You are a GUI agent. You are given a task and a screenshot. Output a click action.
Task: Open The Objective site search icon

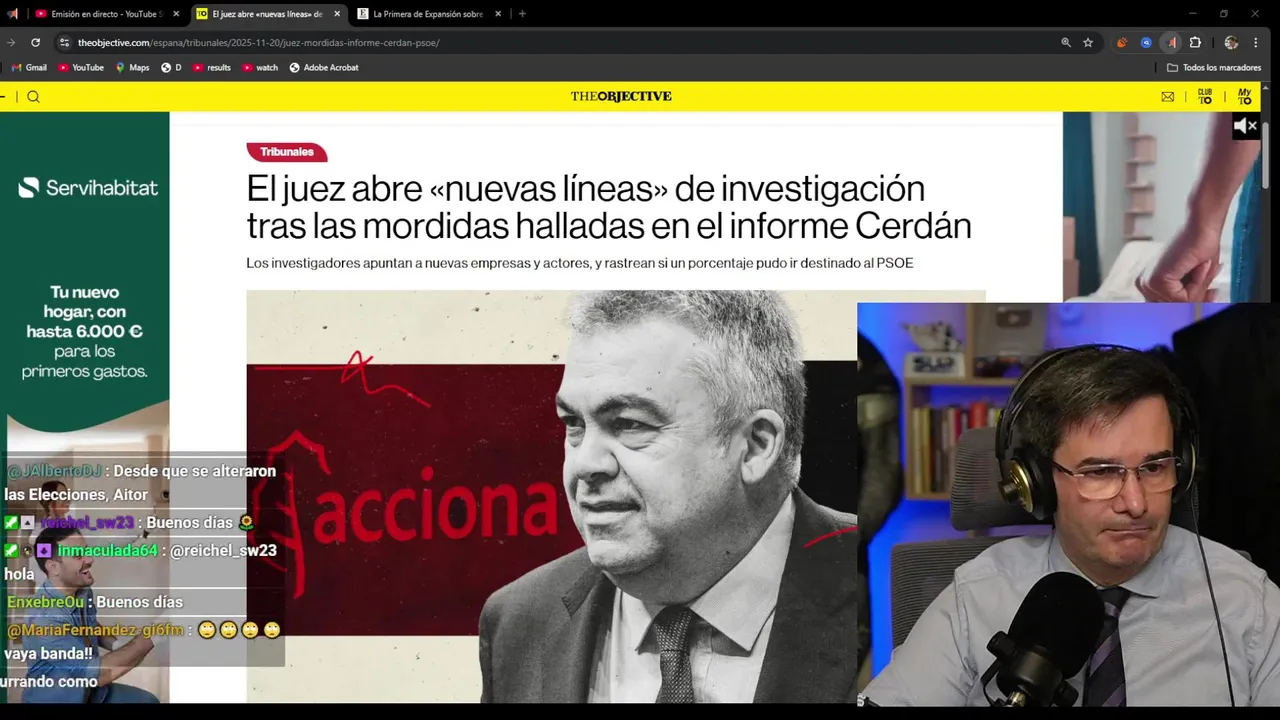(33, 97)
